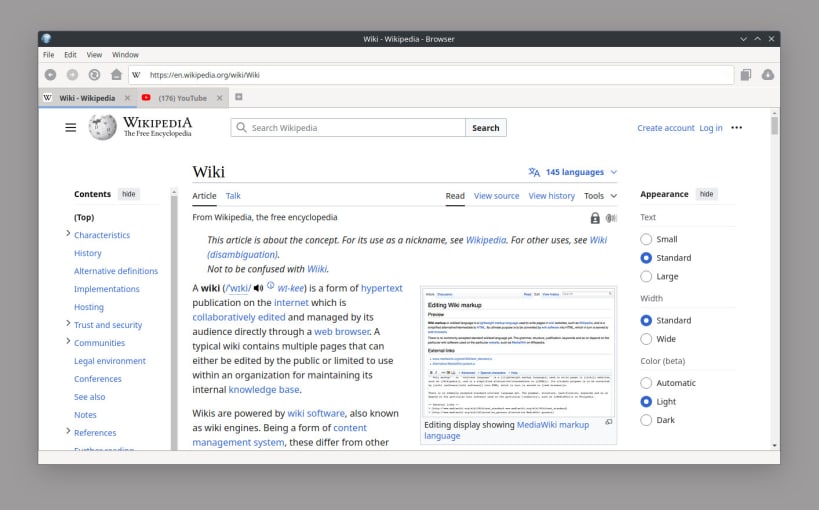Enlarge the image using the caption icon
Image resolution: width=819 pixels, height=510 pixels.
609,422
